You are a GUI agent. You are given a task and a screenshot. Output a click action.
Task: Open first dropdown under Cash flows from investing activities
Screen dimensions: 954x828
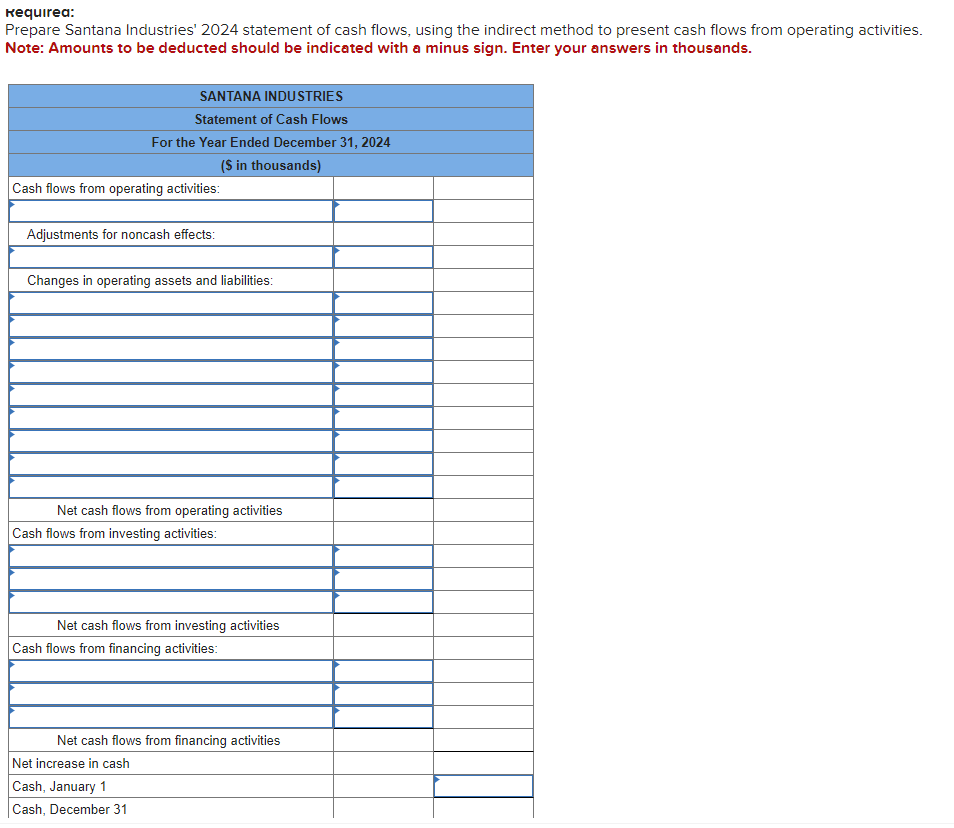click(171, 556)
